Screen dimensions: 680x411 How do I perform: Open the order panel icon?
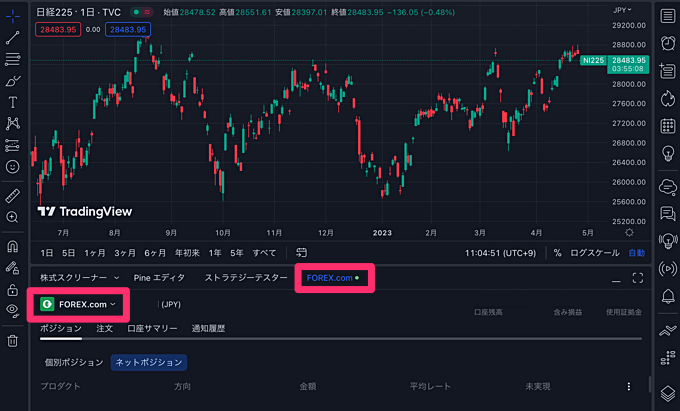[668, 331]
